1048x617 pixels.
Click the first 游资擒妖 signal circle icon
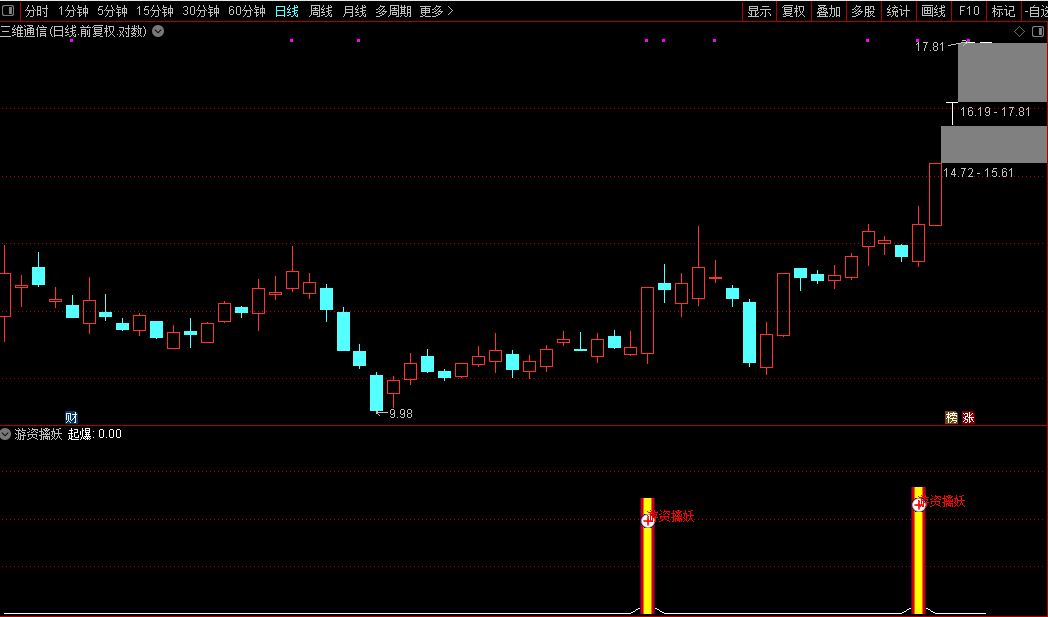[648, 520]
